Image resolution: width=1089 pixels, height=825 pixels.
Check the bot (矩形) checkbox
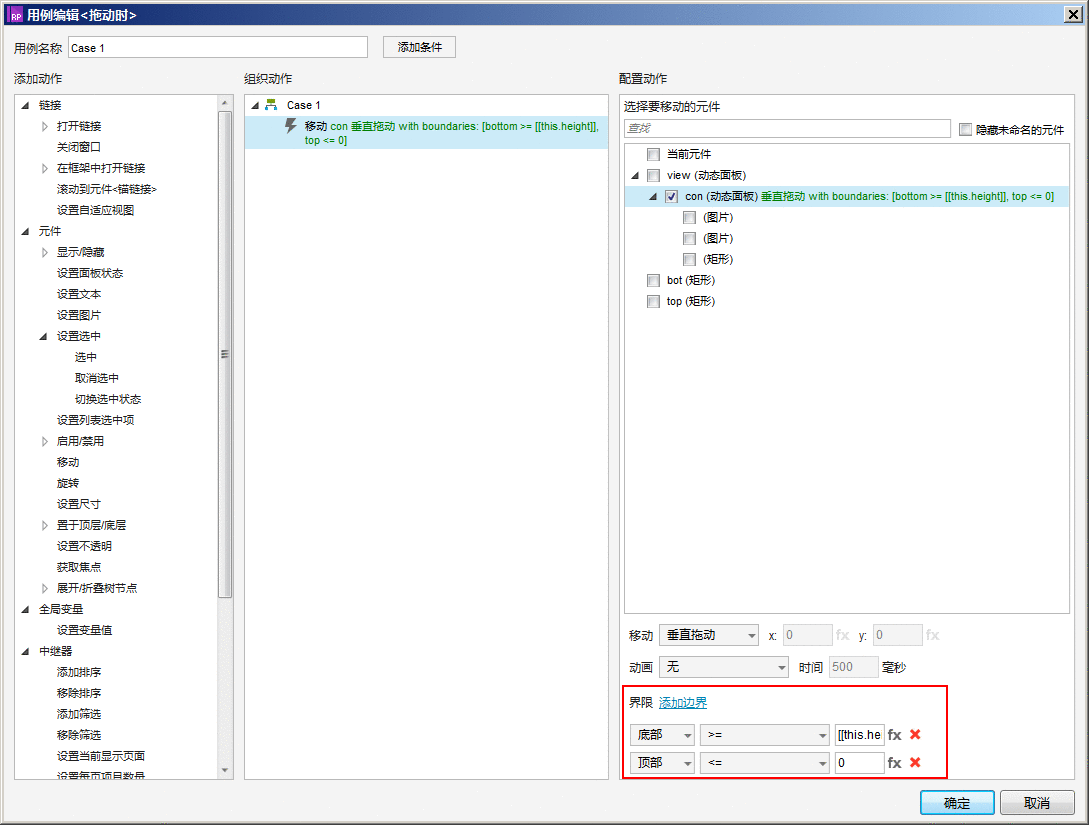click(653, 281)
